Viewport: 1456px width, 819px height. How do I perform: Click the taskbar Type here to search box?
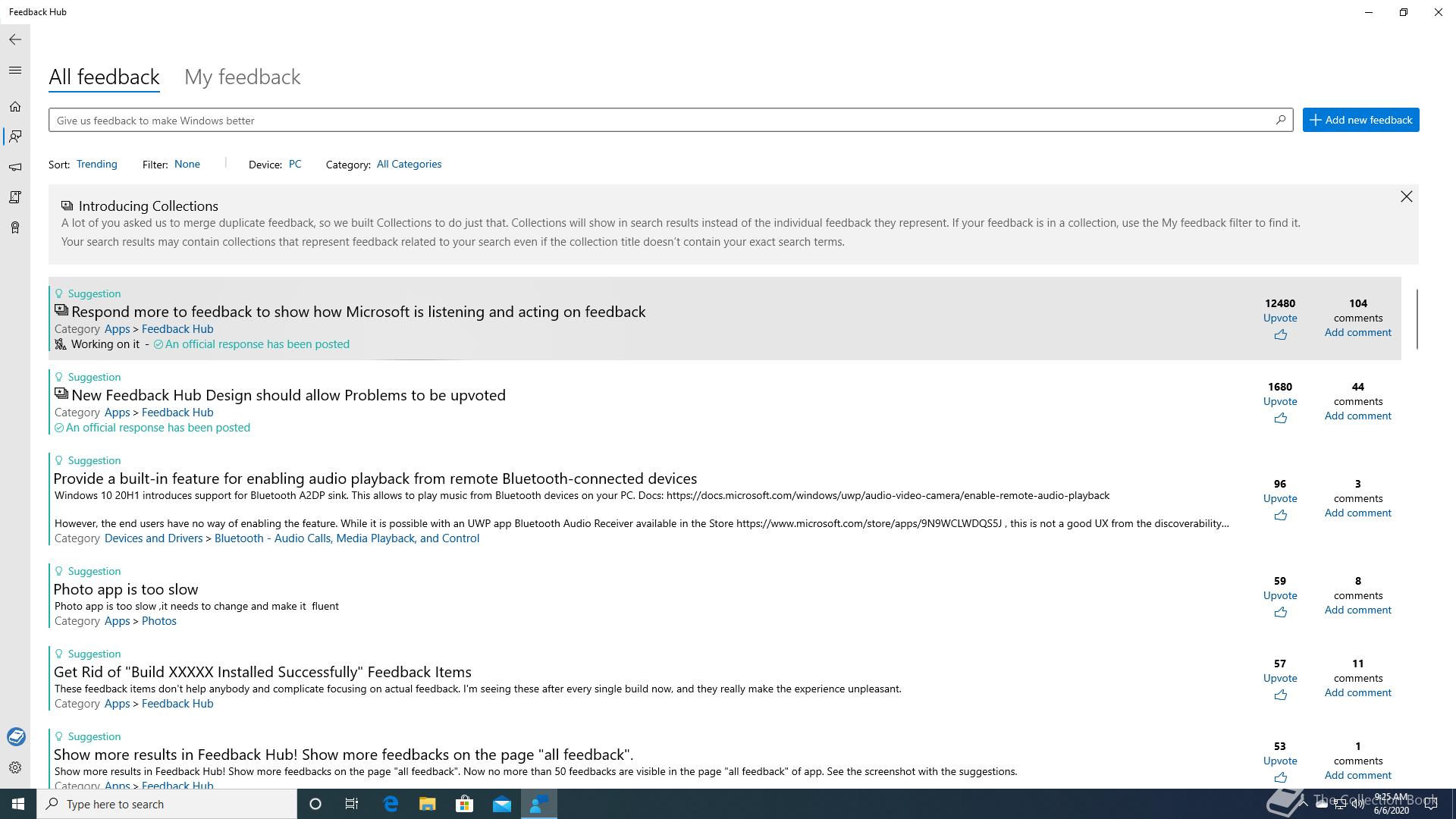click(167, 804)
